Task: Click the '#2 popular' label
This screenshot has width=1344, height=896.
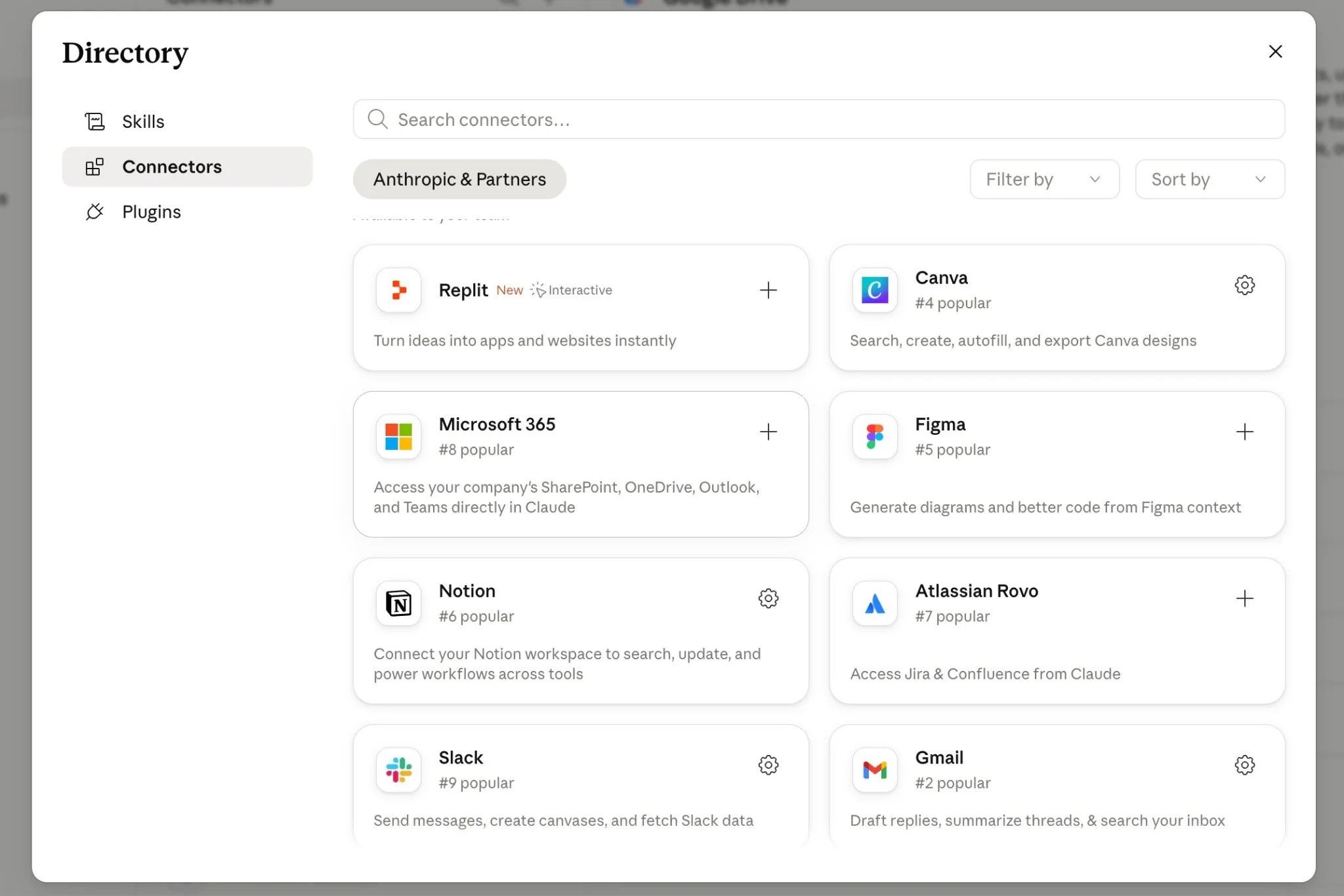Action: click(953, 783)
